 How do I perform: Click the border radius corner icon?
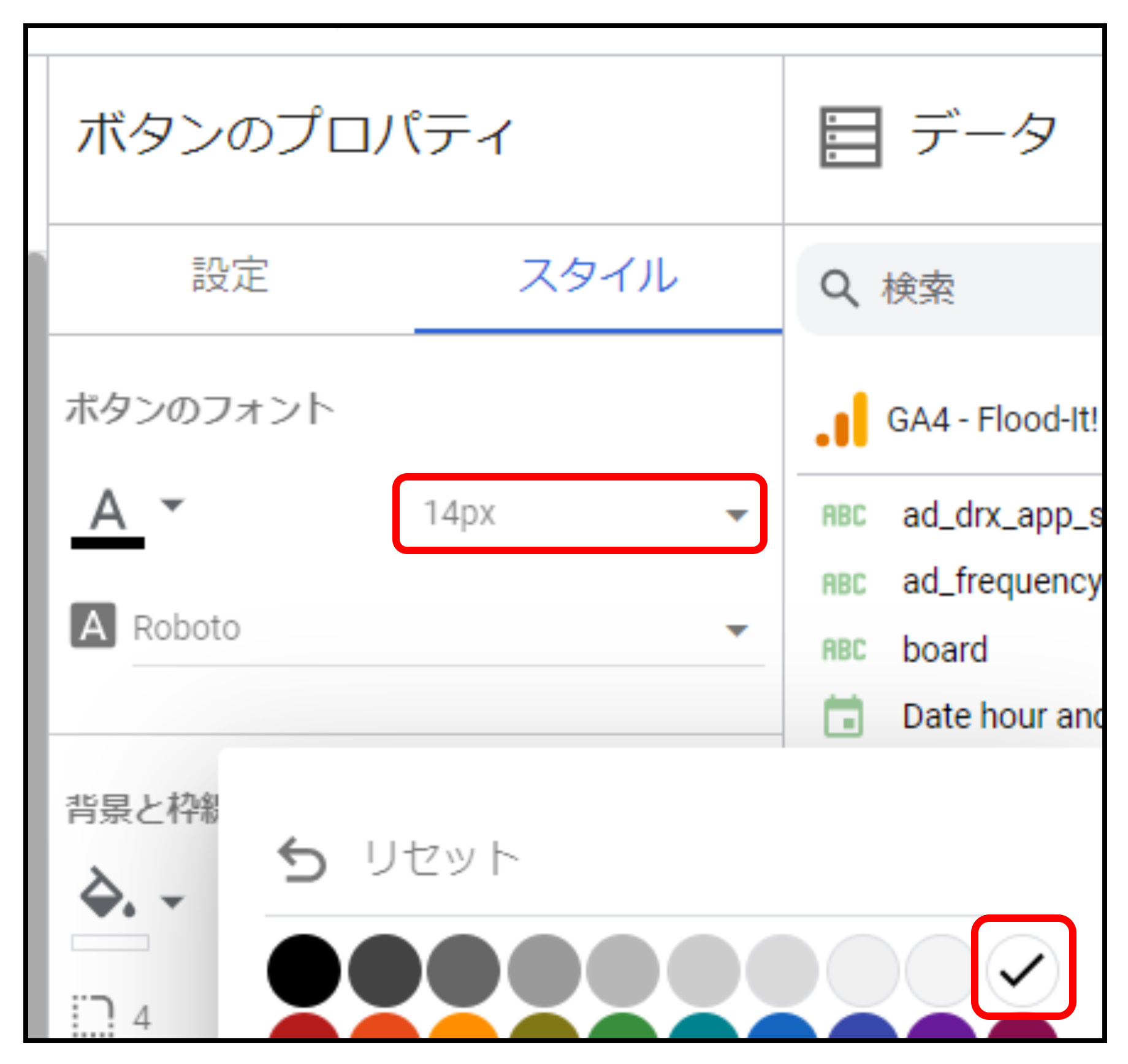[x=93, y=1016]
